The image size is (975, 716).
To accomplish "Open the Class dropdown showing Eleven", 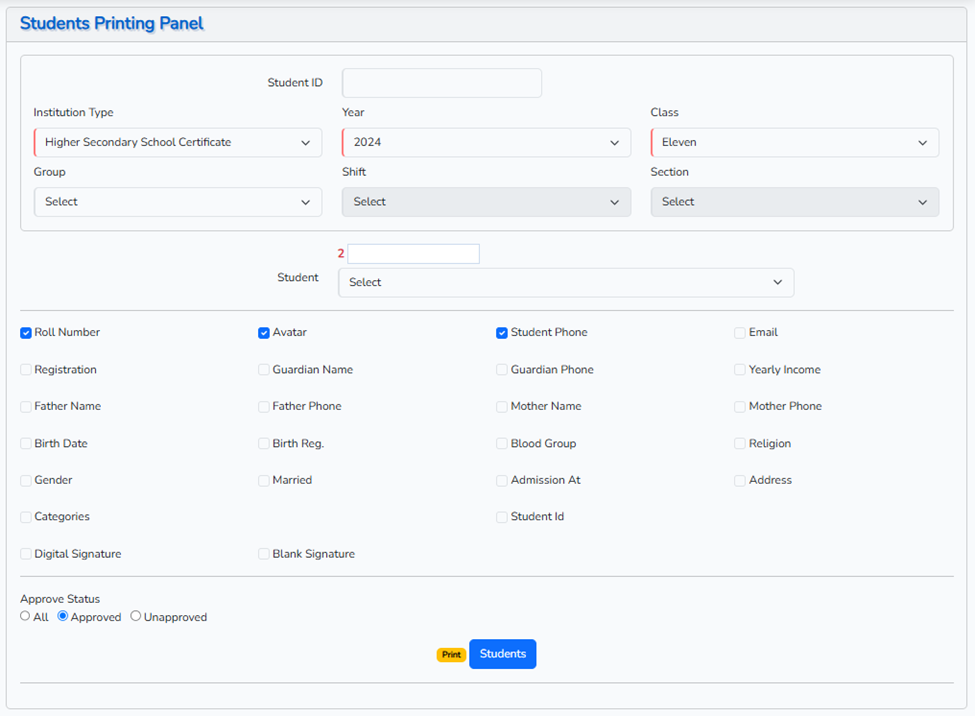I will tap(794, 143).
